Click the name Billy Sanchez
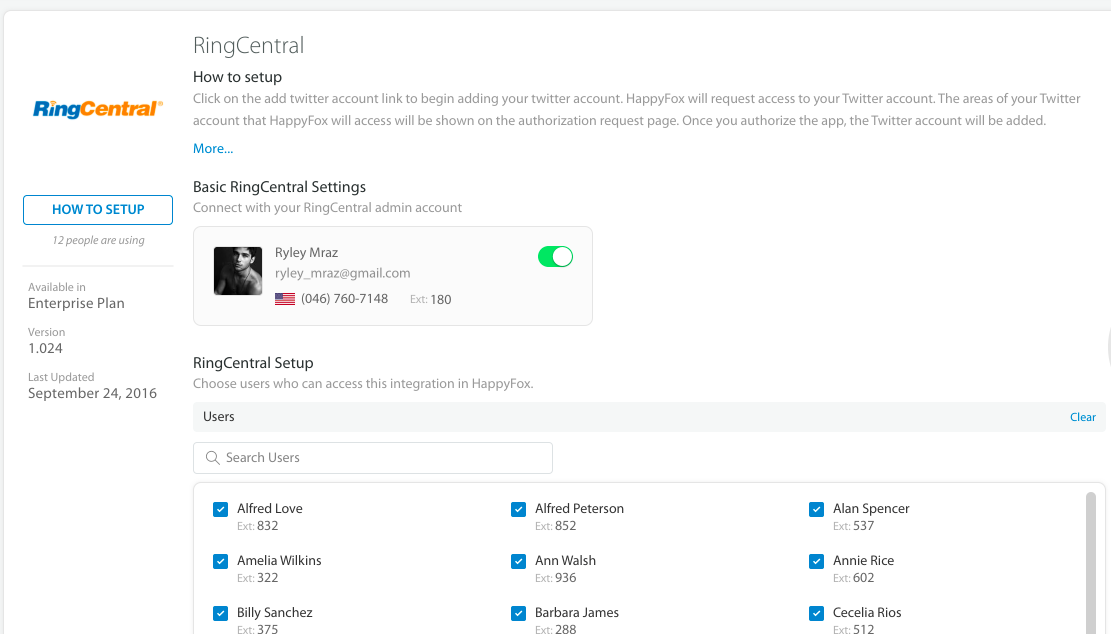 (275, 612)
